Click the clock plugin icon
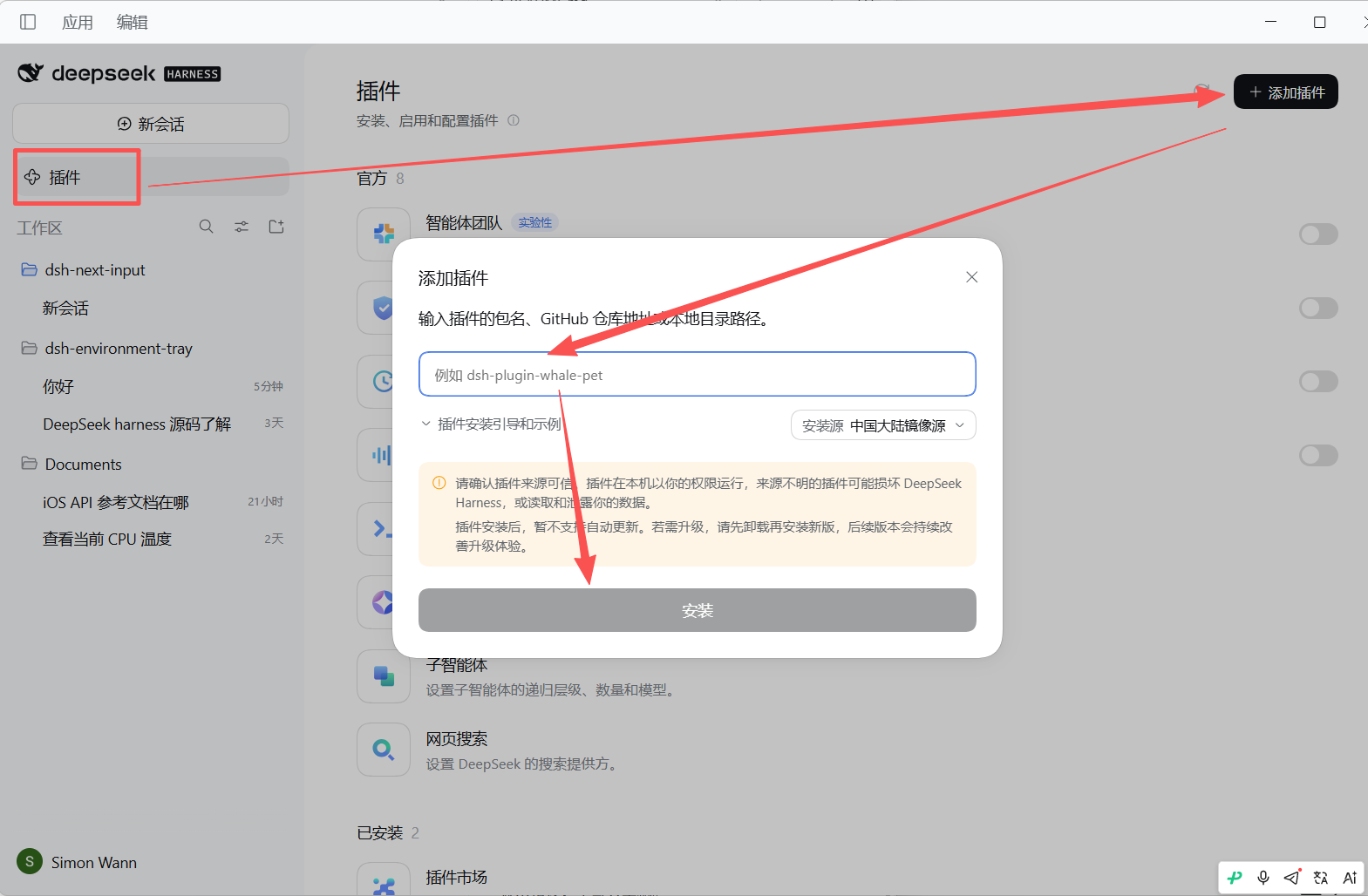 [382, 381]
